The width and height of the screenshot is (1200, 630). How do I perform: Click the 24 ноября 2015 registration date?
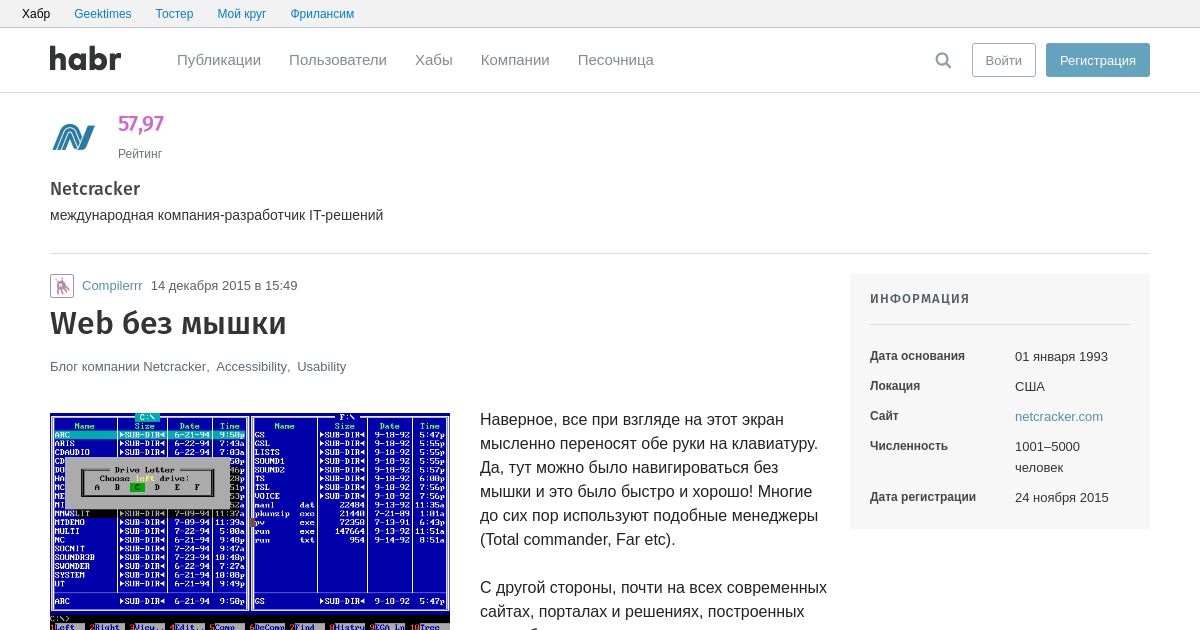pyautogui.click(x=1062, y=498)
